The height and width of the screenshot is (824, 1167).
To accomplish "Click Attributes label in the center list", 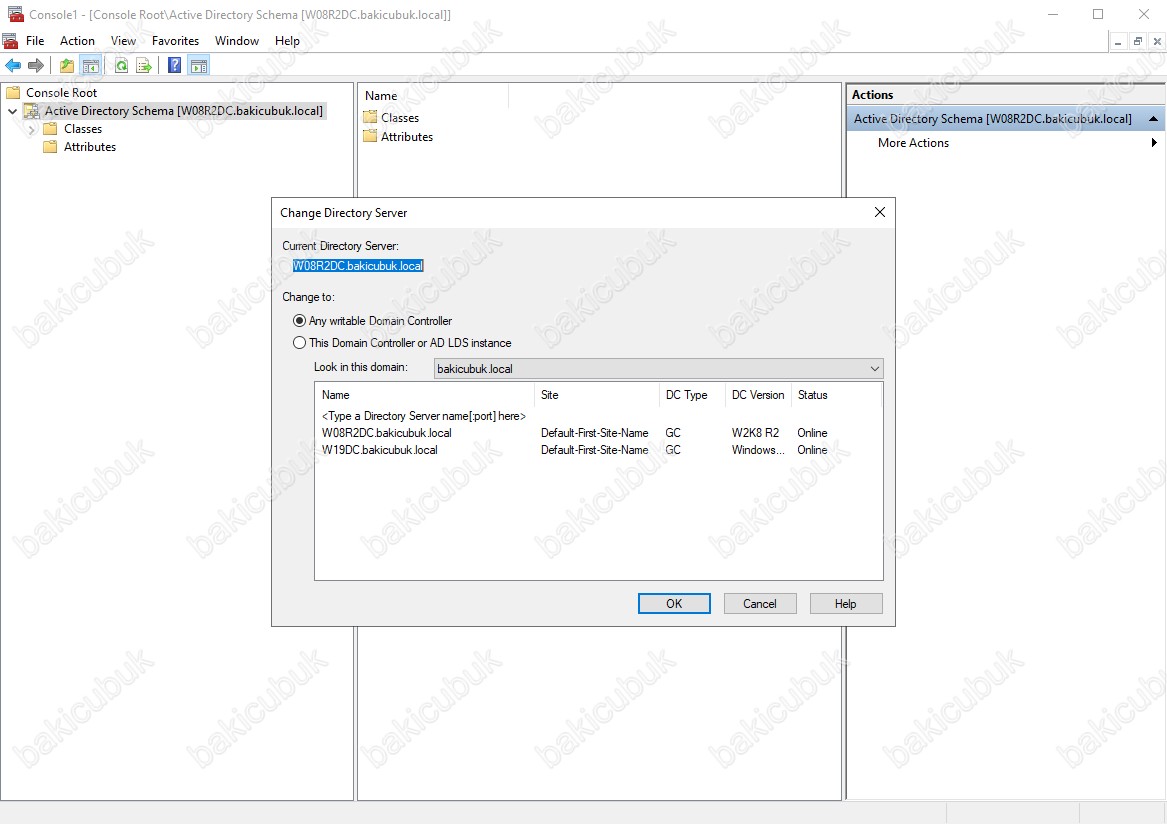I will pyautogui.click(x=406, y=137).
